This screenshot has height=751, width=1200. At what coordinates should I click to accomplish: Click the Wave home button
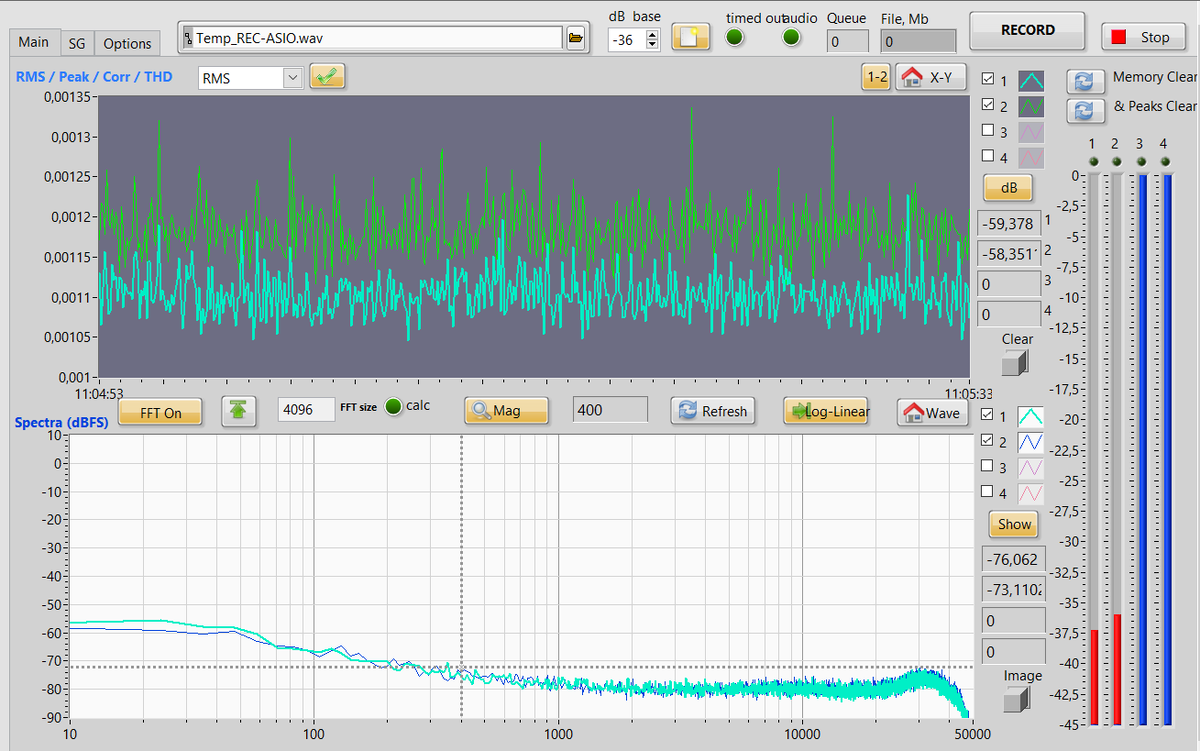931,412
